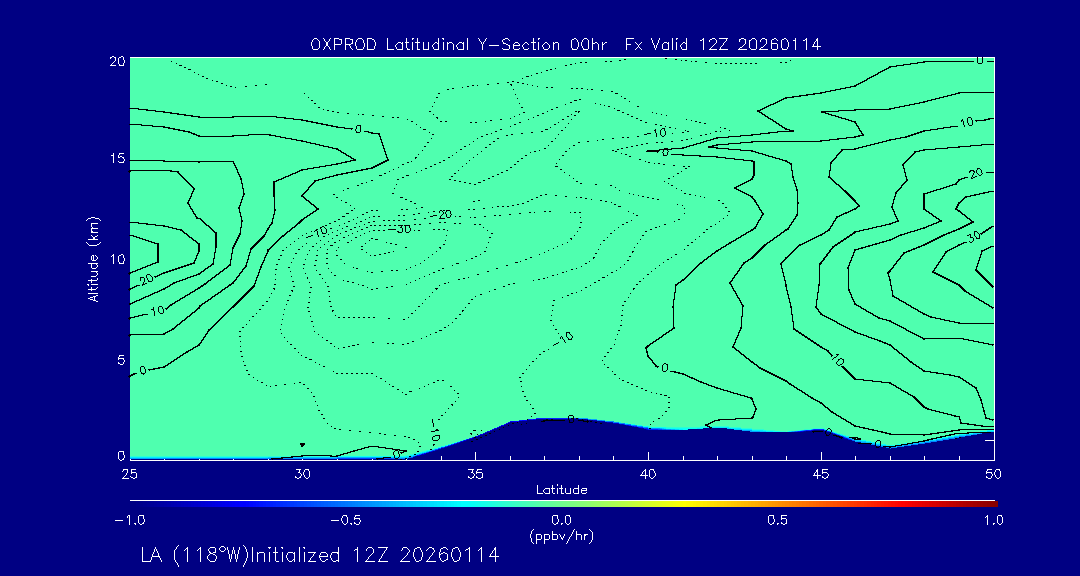Click the -20 dotted contour label
Viewport: 1080px width, 576px height.
(x=442, y=214)
